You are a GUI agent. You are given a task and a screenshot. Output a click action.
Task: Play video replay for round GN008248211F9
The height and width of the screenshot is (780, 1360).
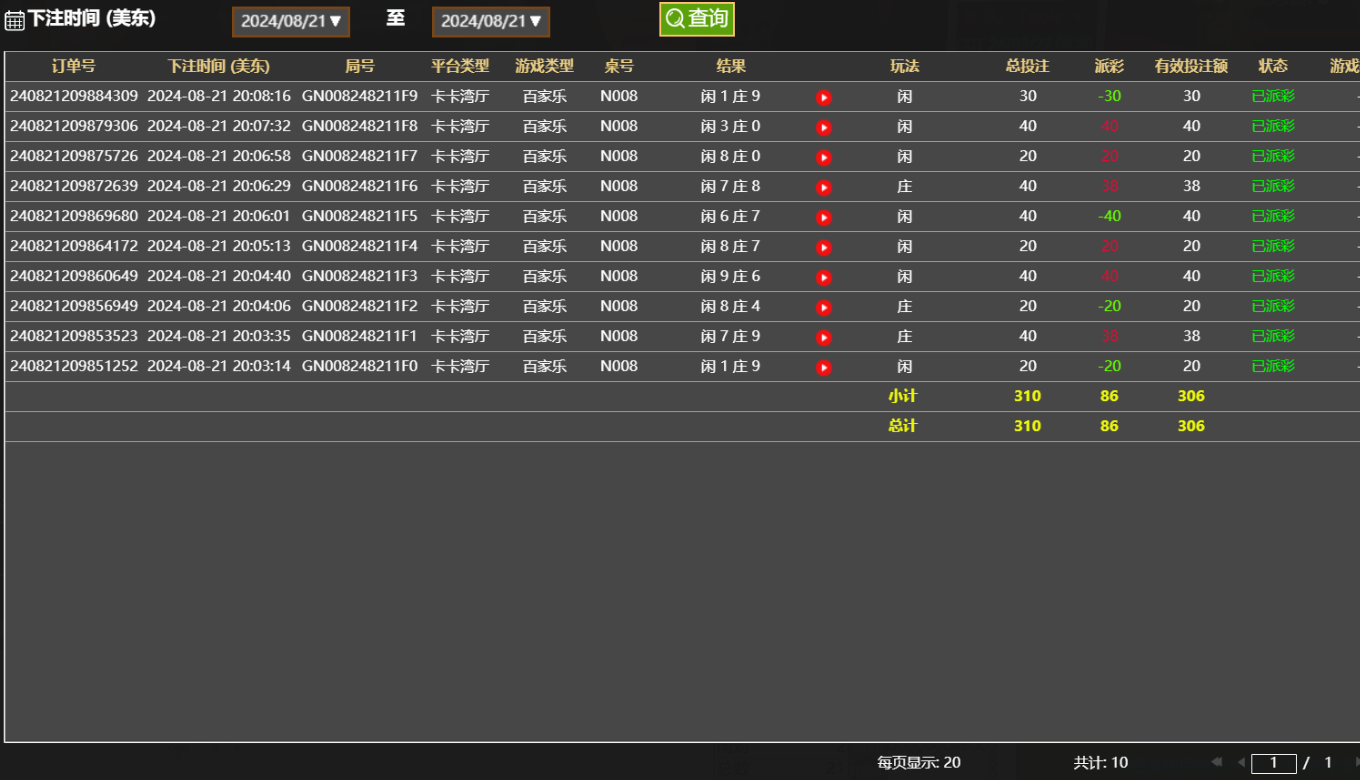[x=823, y=98]
